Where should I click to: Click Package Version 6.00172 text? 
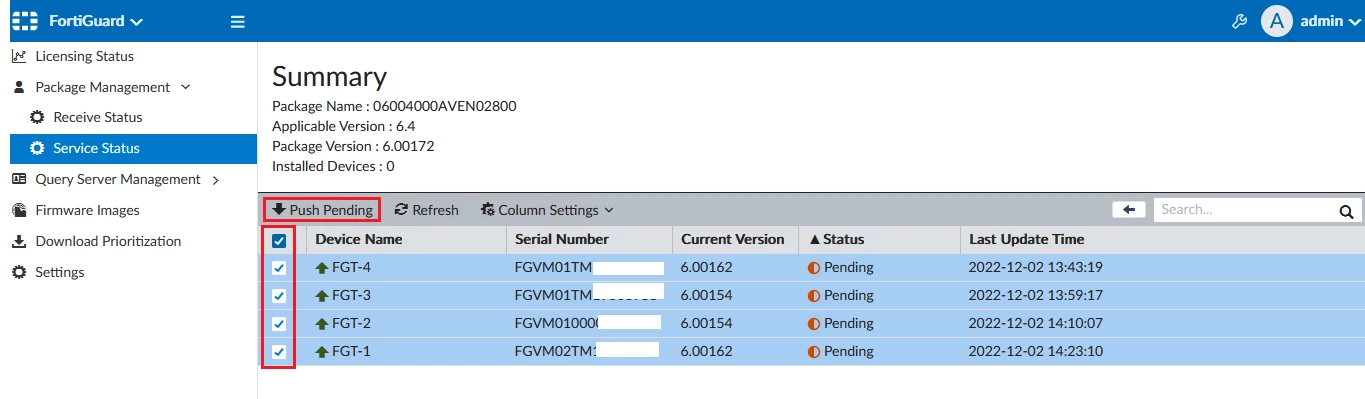pyautogui.click(x=353, y=146)
